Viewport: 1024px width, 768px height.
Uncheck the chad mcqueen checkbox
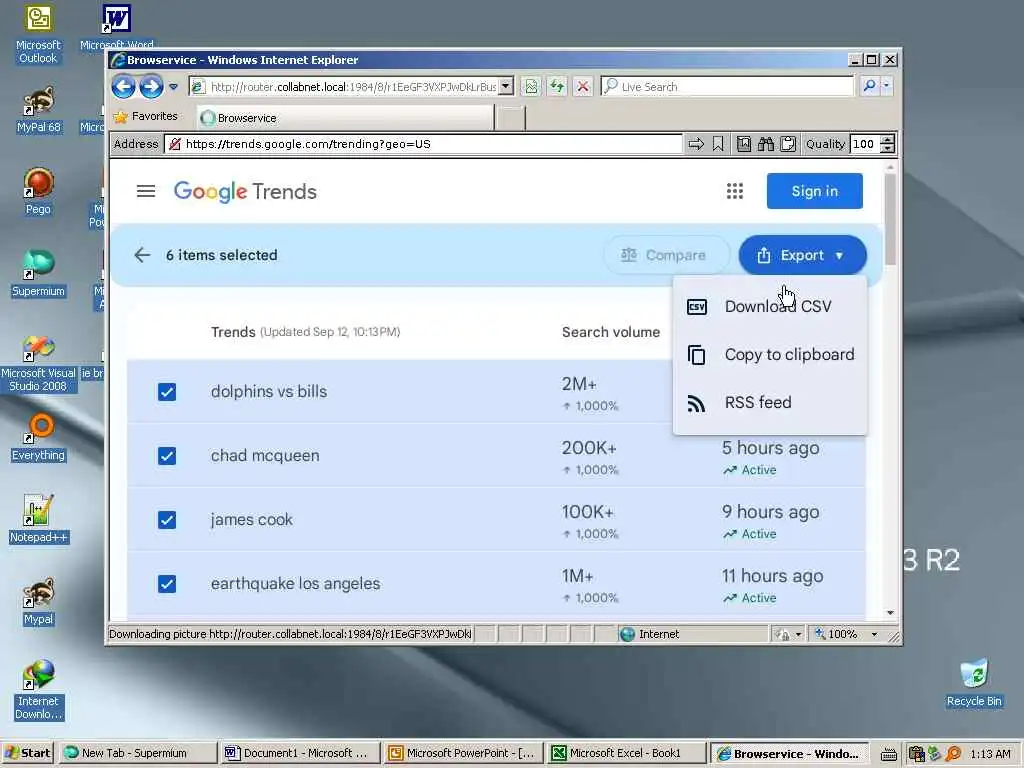[167, 455]
